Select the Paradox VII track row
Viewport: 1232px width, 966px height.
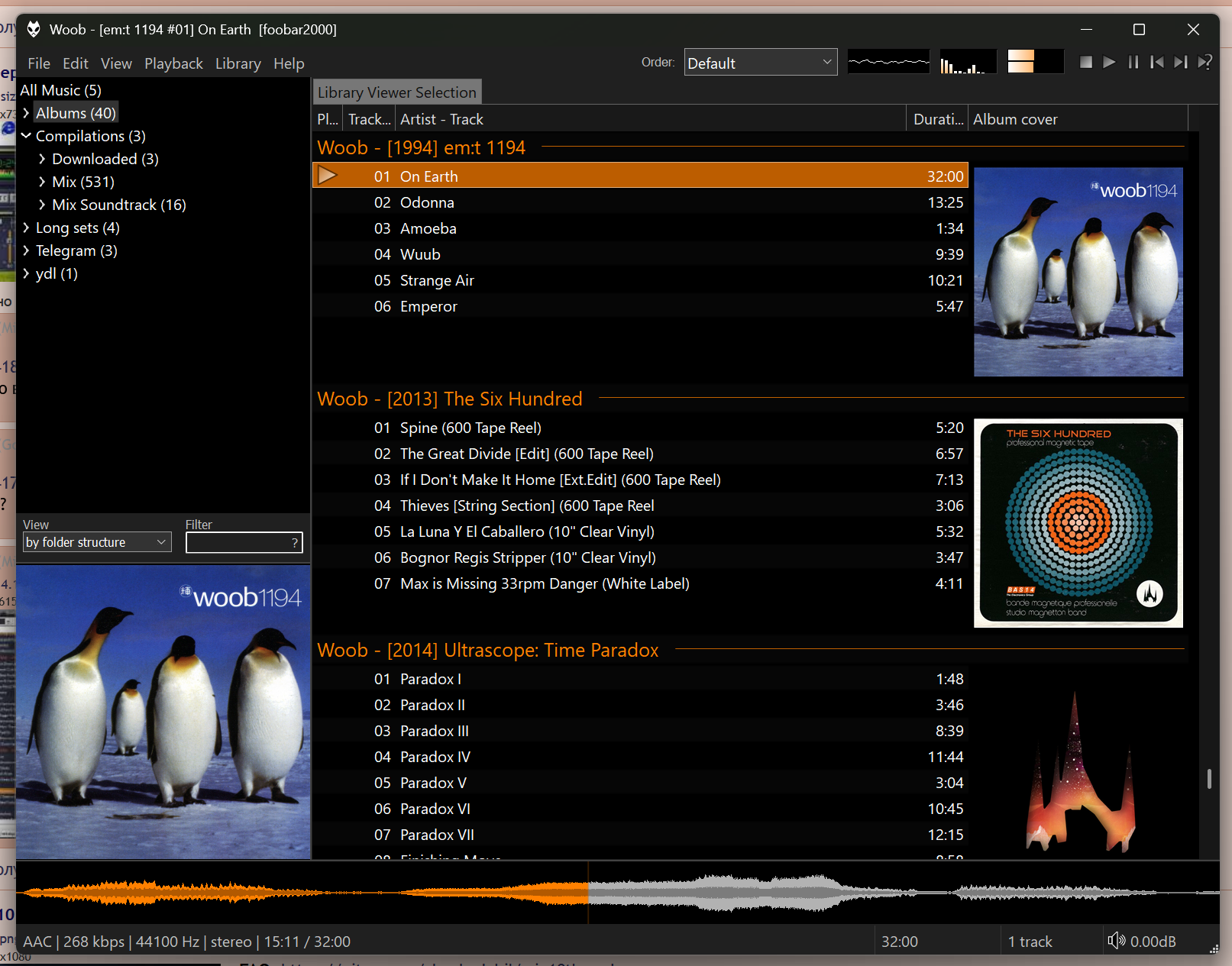click(x=640, y=835)
